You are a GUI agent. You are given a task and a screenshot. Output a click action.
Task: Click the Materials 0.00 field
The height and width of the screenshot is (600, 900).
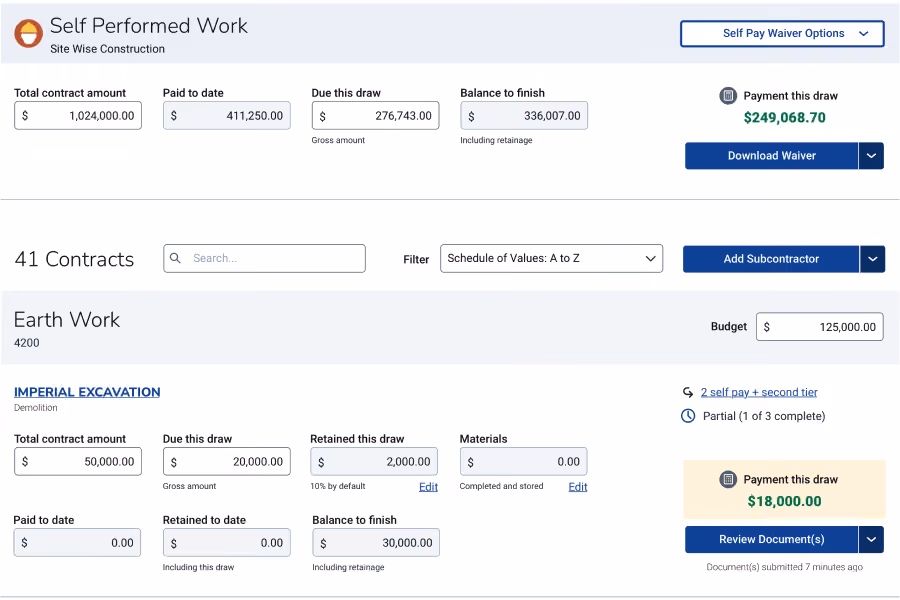point(523,462)
